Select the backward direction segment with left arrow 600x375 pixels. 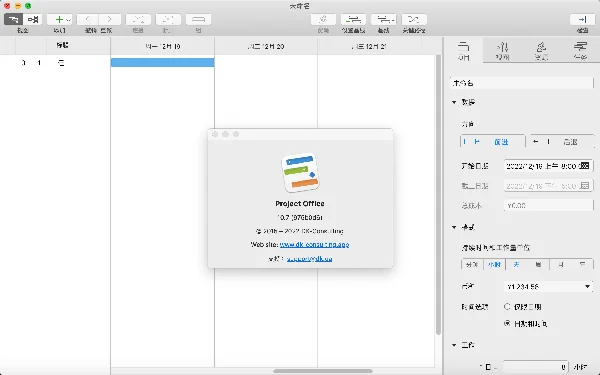[x=562, y=142]
